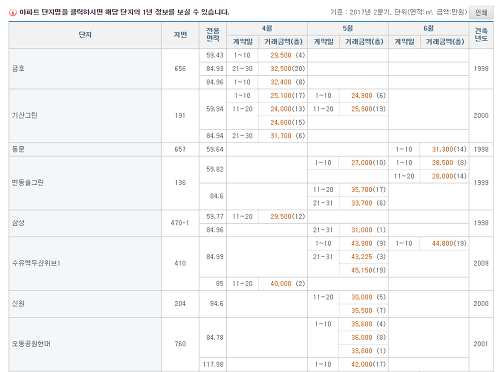
Task: Click the lot number 760
Action: tap(180, 344)
